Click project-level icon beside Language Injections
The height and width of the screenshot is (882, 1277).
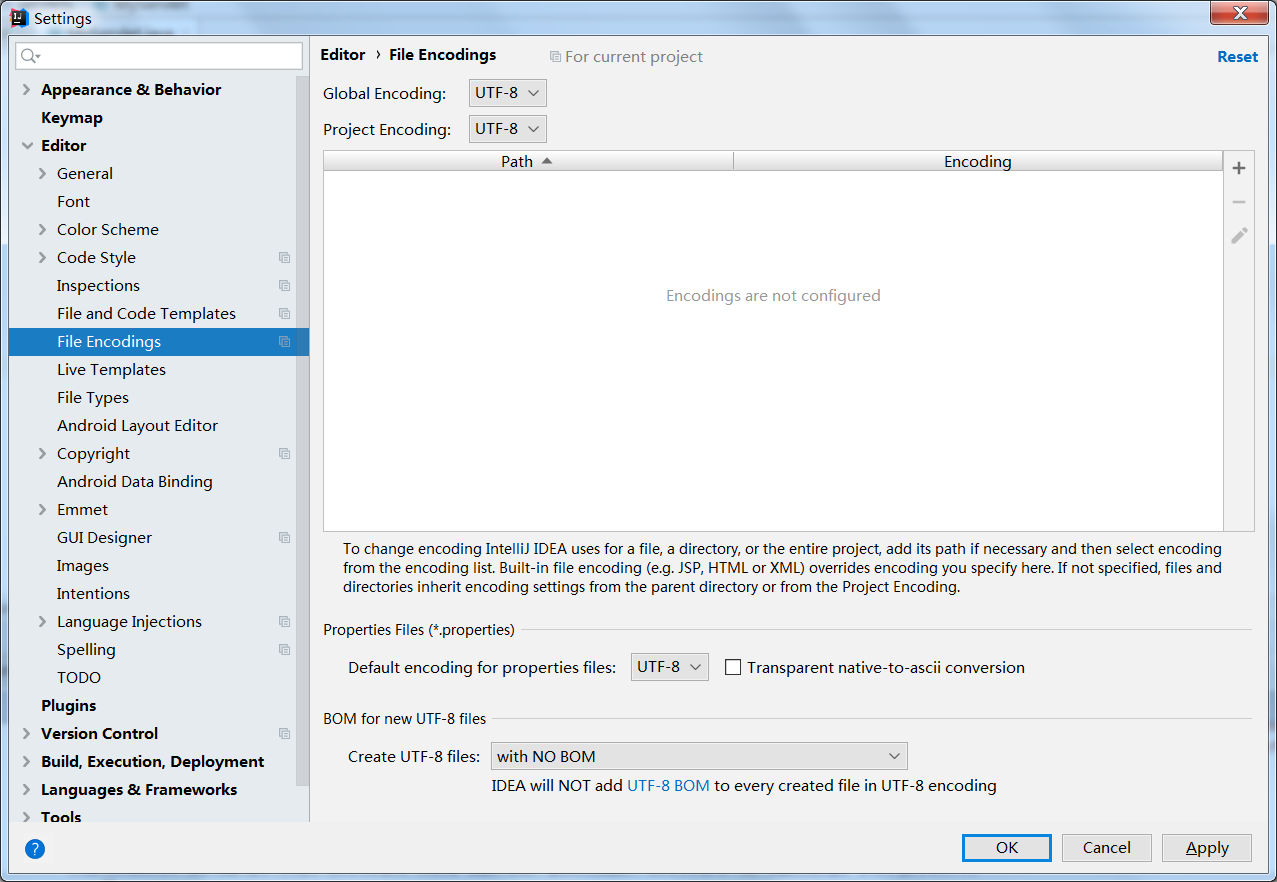(x=285, y=622)
